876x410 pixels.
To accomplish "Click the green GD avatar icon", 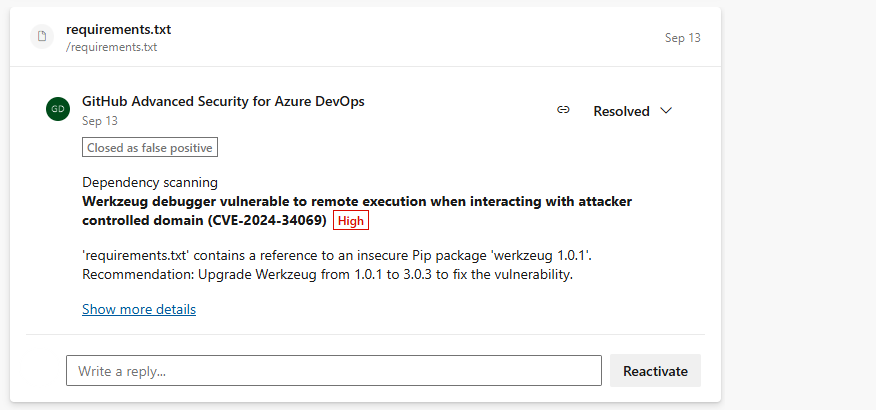I will (x=58, y=109).
